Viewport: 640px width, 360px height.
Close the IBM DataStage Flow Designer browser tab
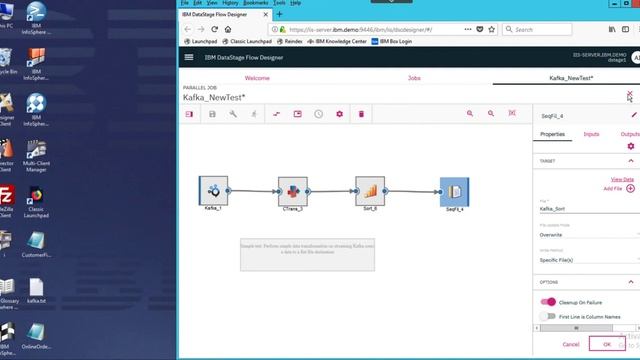tap(266, 14)
